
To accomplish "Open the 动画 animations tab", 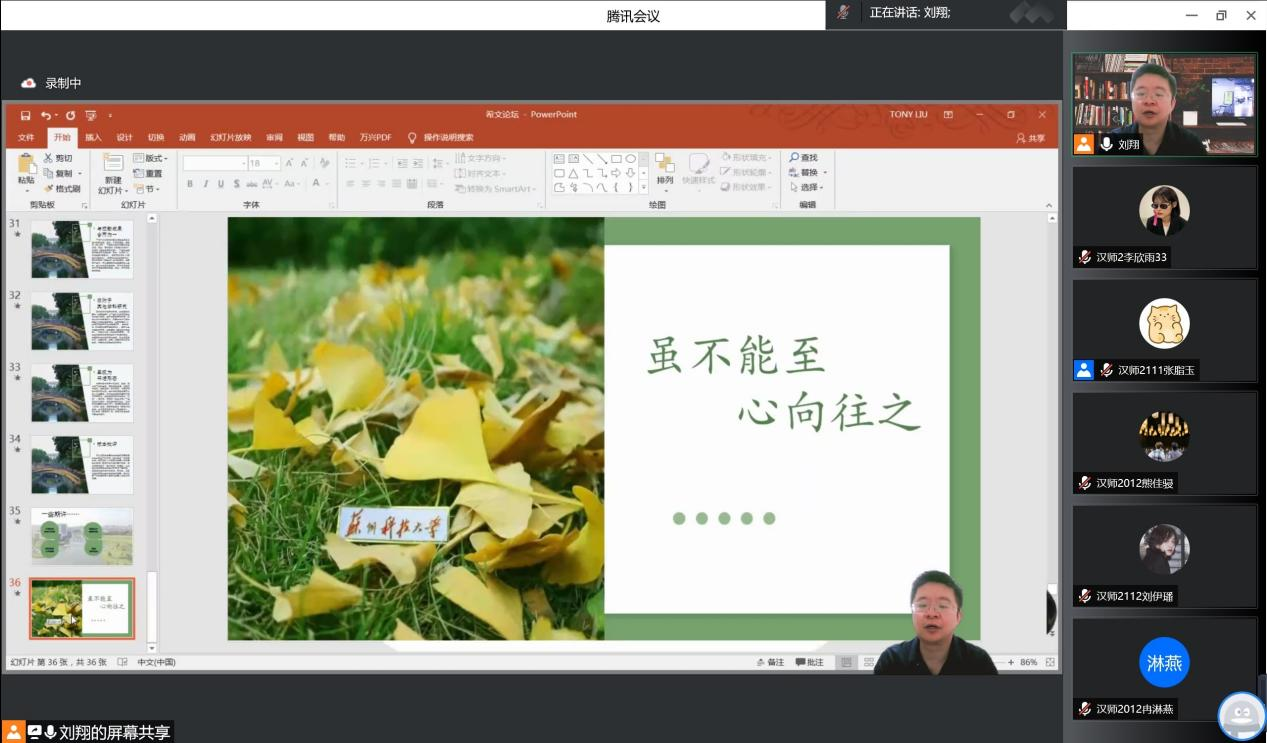I will pyautogui.click(x=187, y=138).
